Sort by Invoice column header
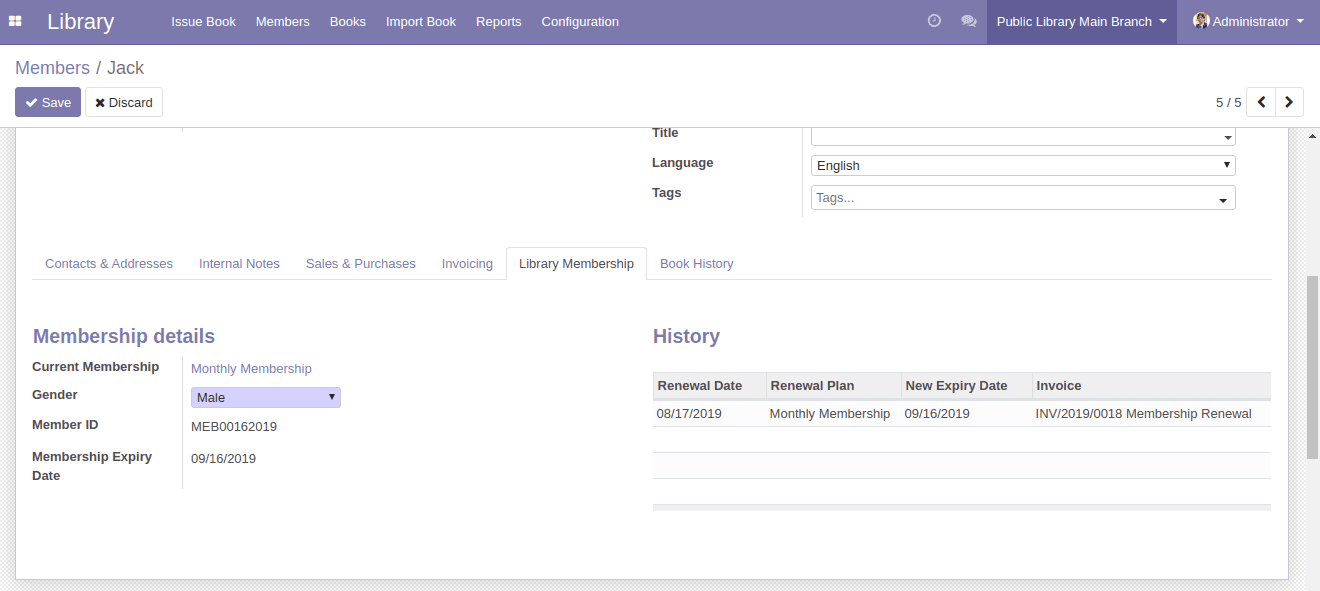The image size is (1320, 591). [x=1151, y=386]
